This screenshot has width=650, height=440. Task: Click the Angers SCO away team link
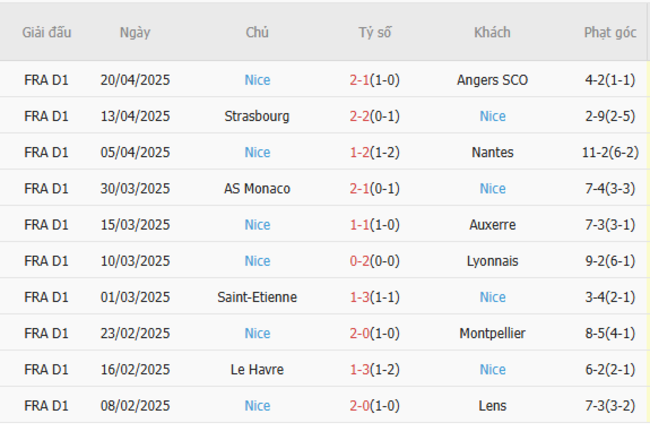pos(492,80)
